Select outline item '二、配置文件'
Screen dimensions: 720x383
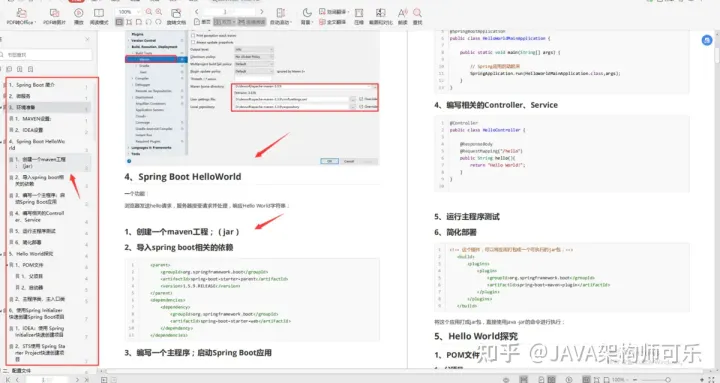(x=17, y=371)
